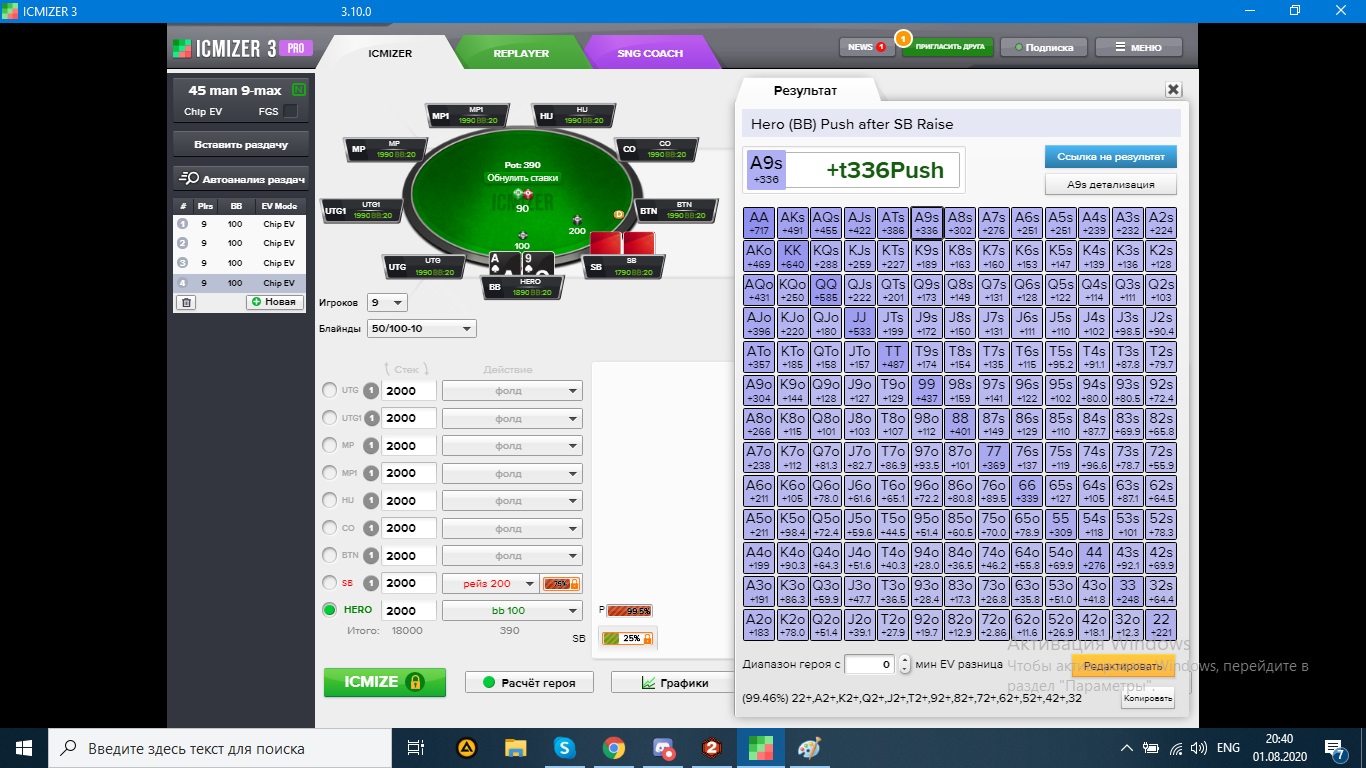Click the SB position number badge
Image resolution: width=1366 pixels, height=768 pixels.
click(x=371, y=583)
